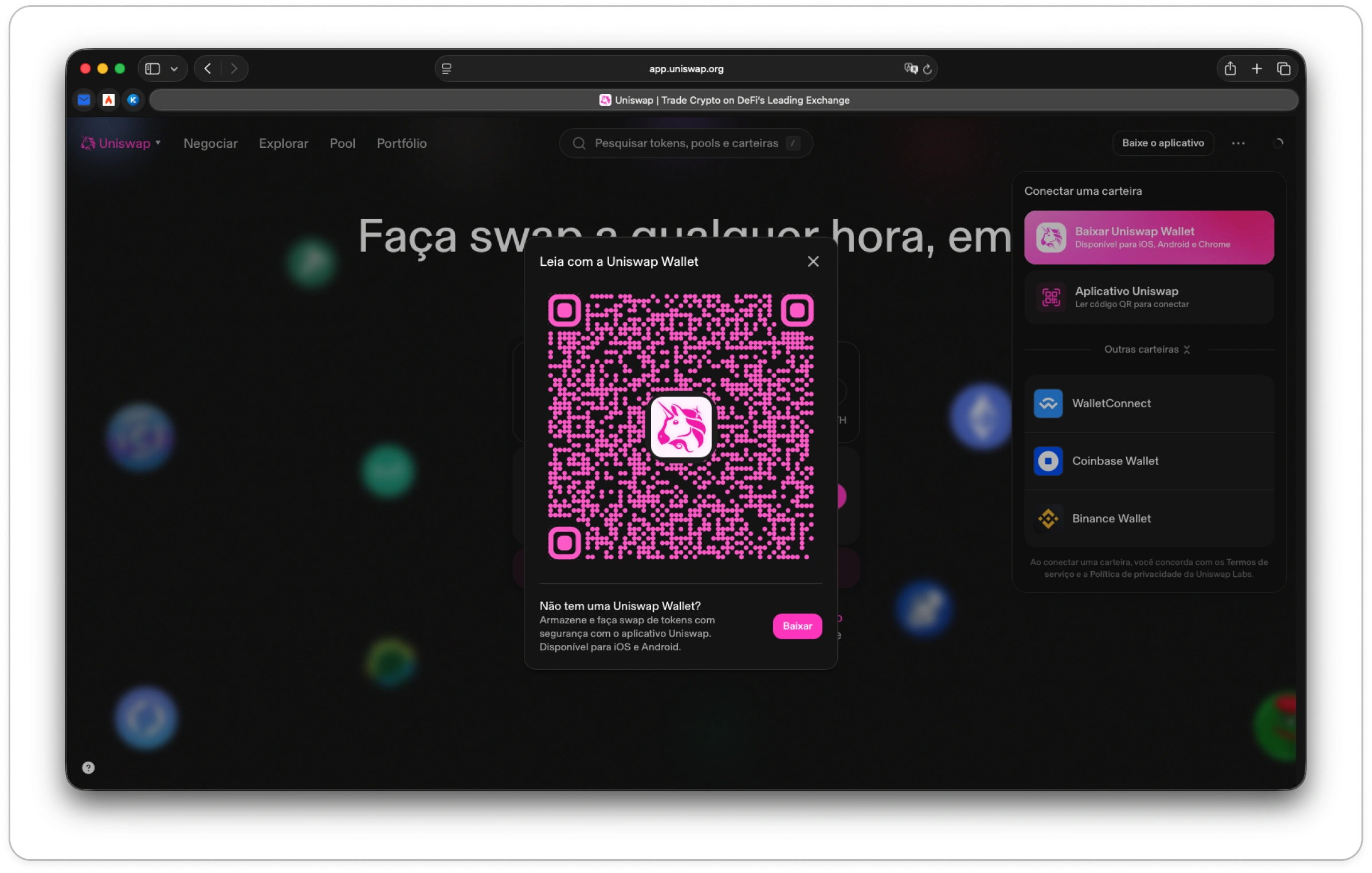This screenshot has width=1372, height=873.
Task: Click the Conectar uma carteira heading
Action: pyautogui.click(x=1083, y=191)
